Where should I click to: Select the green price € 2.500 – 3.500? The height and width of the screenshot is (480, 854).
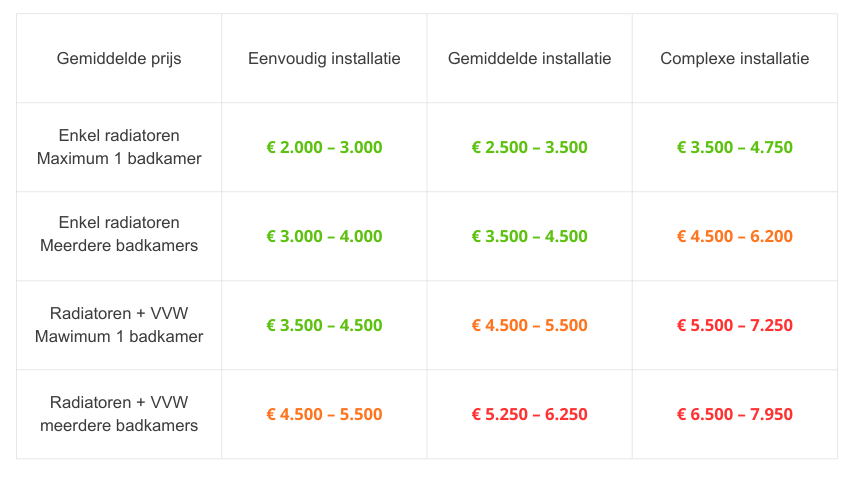click(529, 148)
